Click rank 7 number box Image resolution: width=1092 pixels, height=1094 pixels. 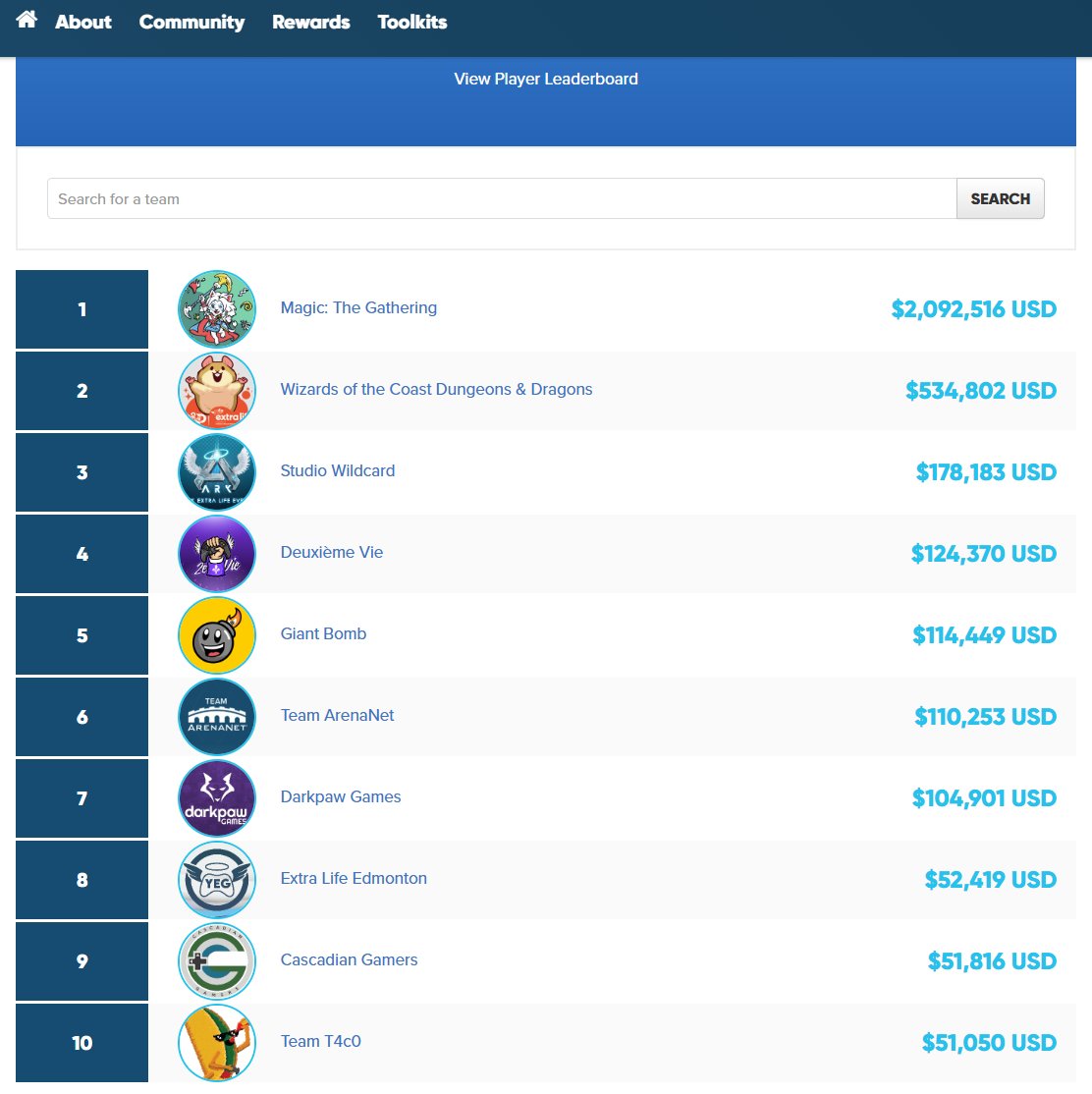click(x=82, y=798)
